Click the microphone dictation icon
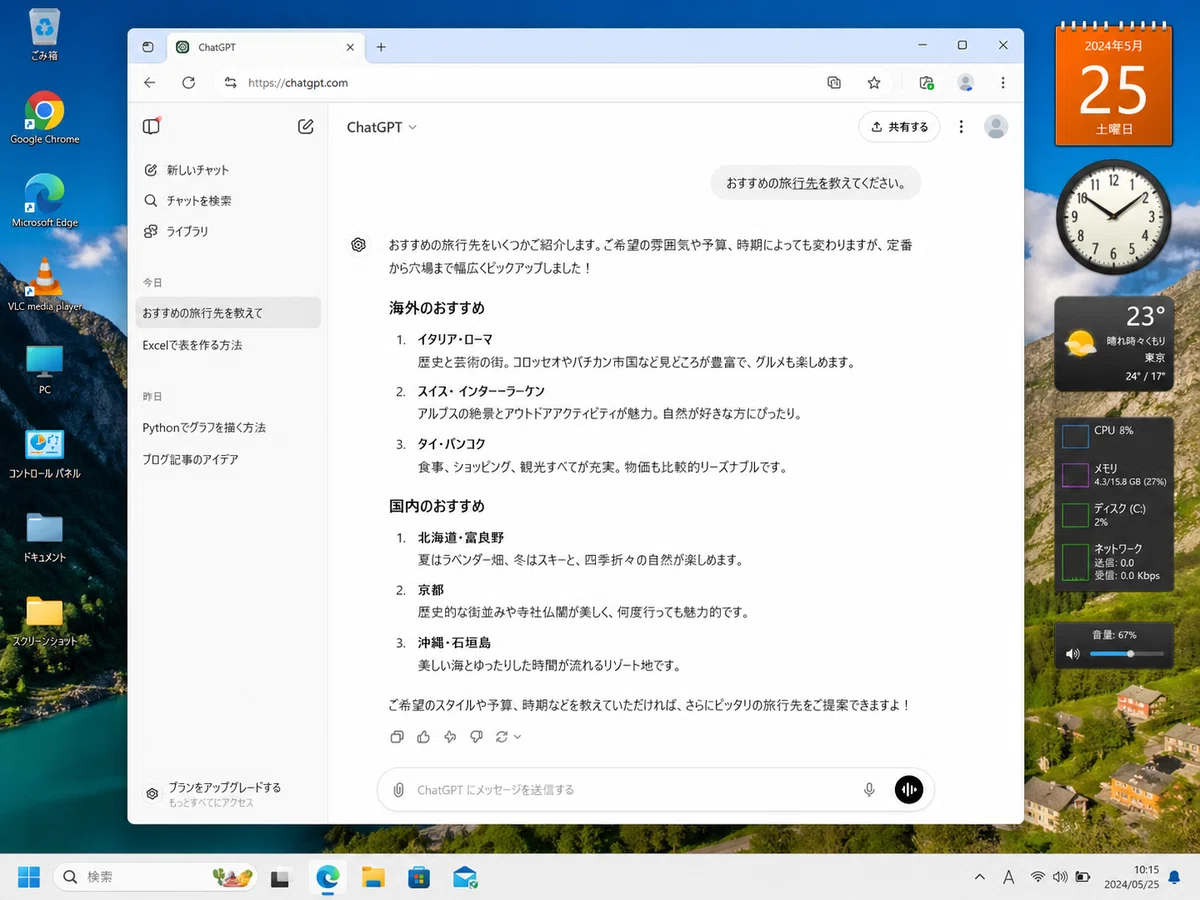Image resolution: width=1200 pixels, height=900 pixels. point(869,790)
